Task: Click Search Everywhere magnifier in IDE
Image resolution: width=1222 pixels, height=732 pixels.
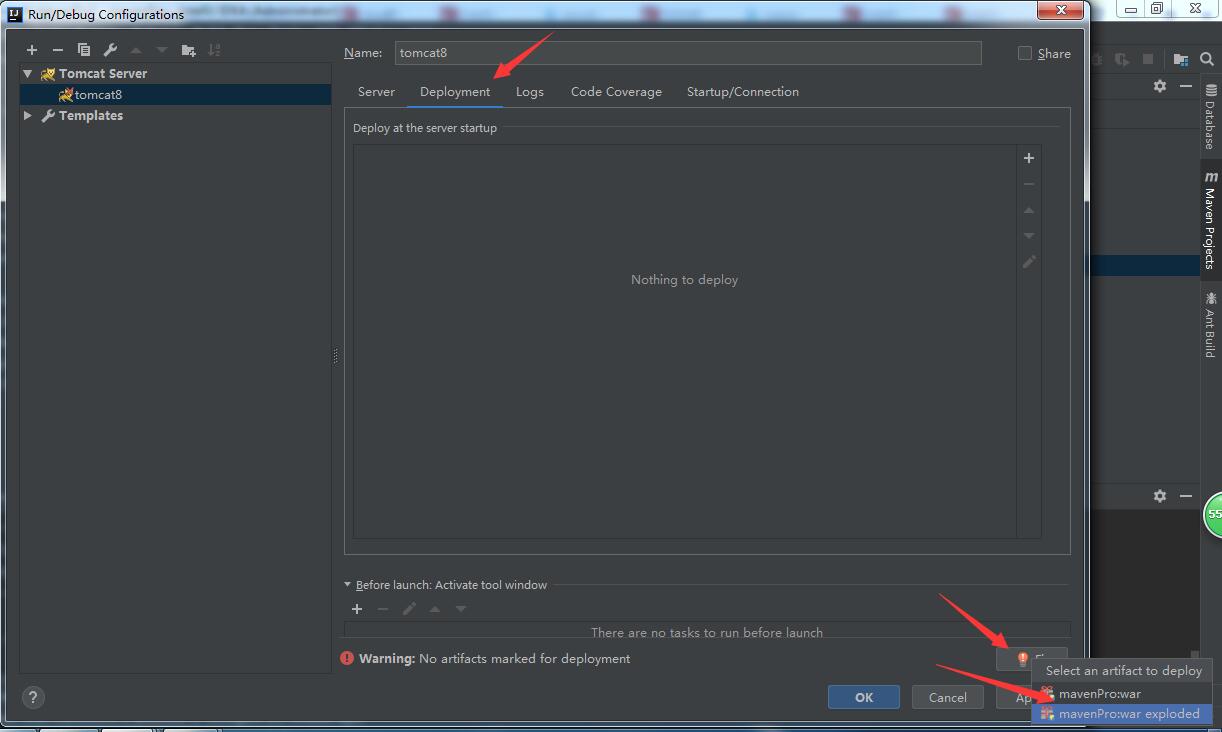Action: point(1207,60)
